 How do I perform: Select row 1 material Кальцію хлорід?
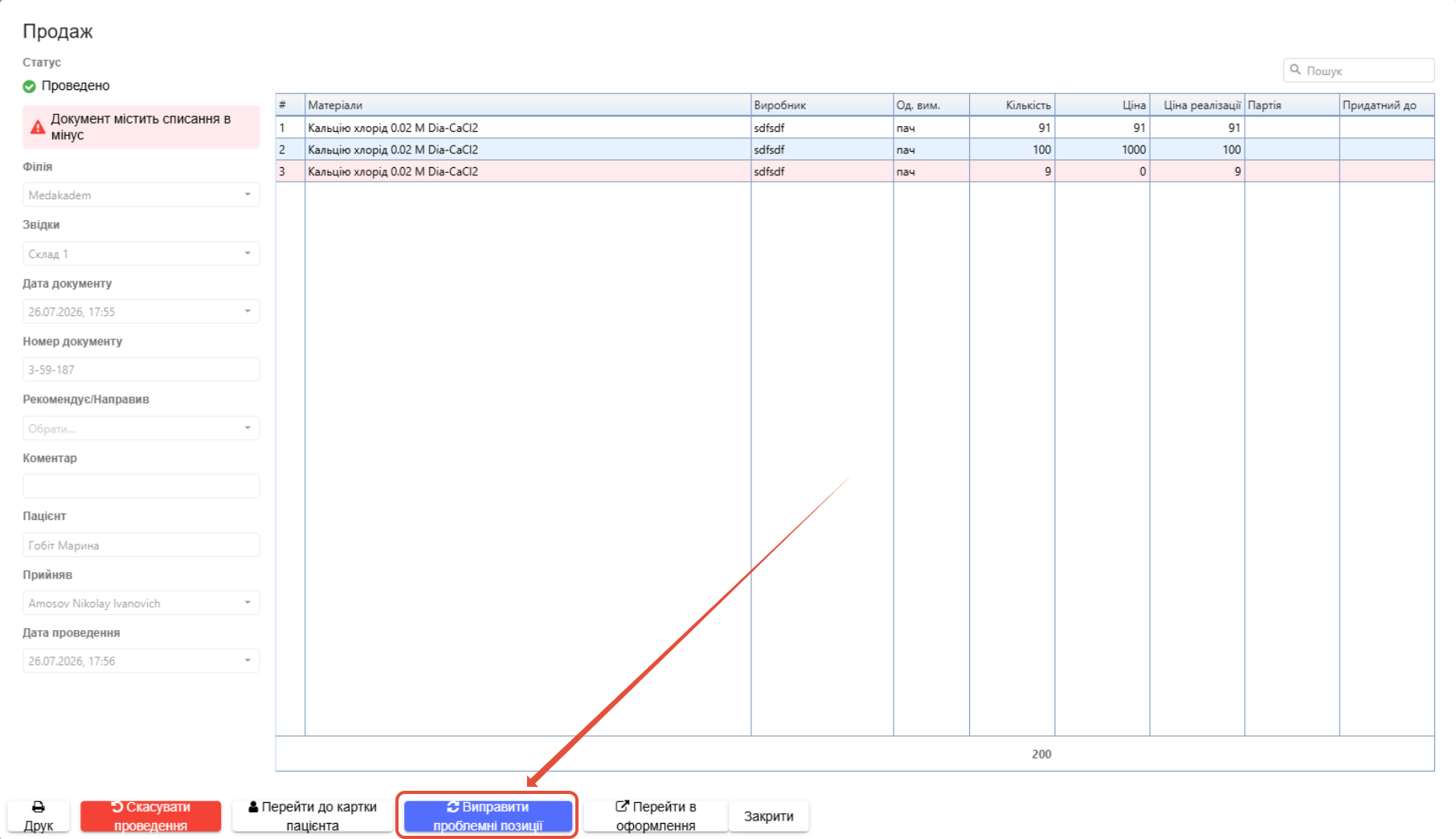pos(528,128)
